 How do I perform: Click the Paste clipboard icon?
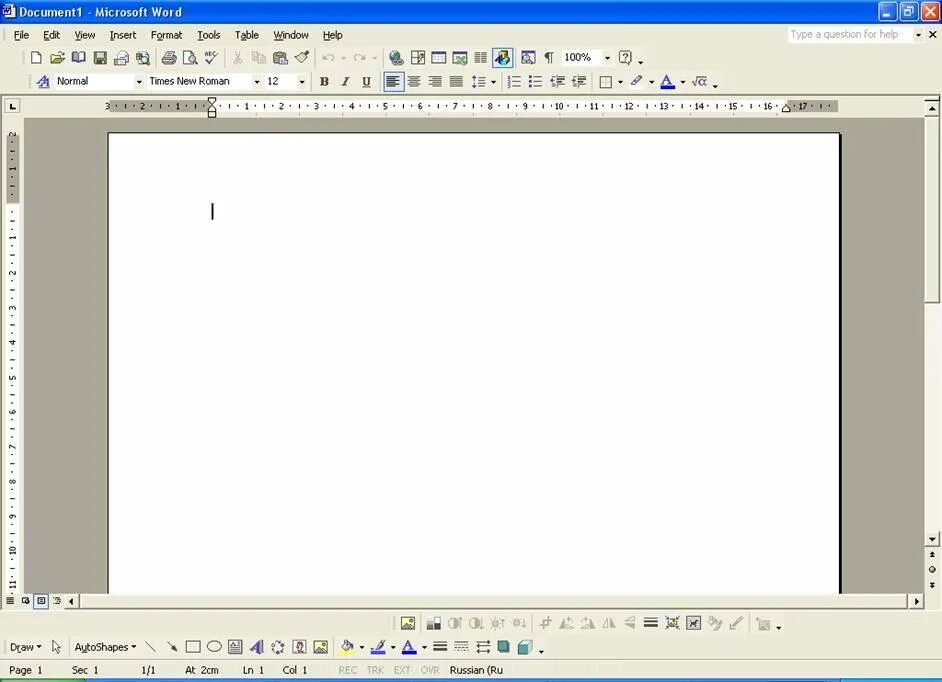pos(280,58)
